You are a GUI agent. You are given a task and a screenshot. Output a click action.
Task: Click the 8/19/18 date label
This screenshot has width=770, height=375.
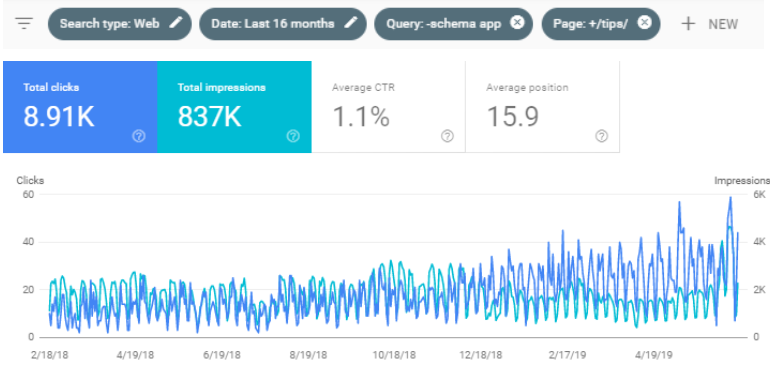tap(309, 355)
